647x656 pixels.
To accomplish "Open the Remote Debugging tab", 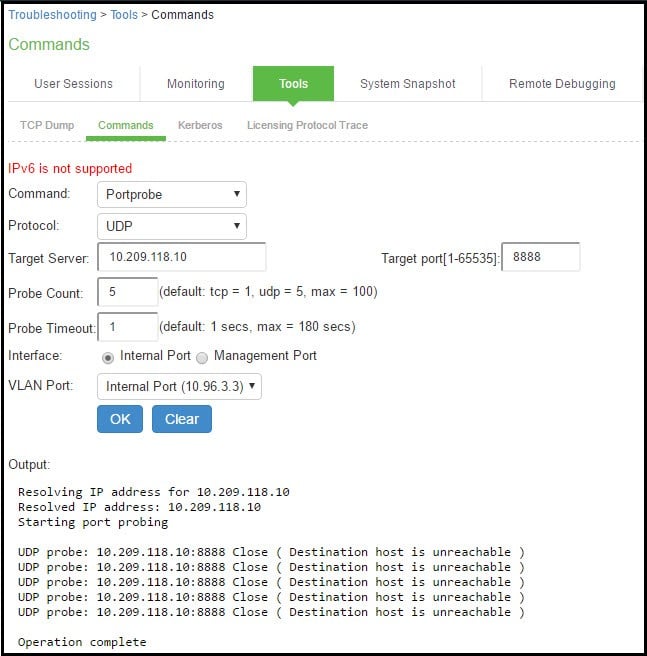I will [x=562, y=84].
